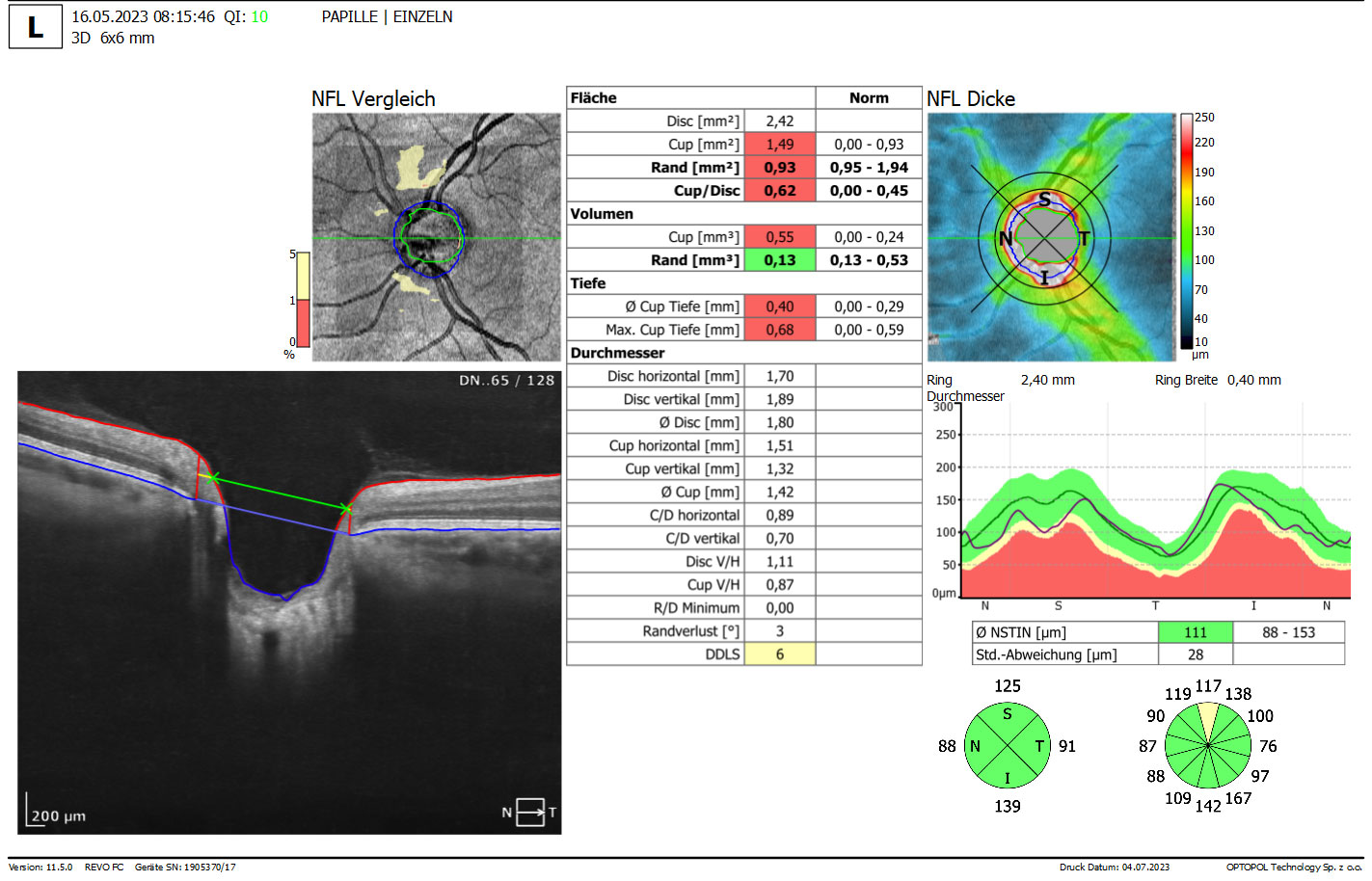Image resolution: width=1372 pixels, height=881 pixels.
Task: Click the Tiefe section header
Action: (x=588, y=283)
